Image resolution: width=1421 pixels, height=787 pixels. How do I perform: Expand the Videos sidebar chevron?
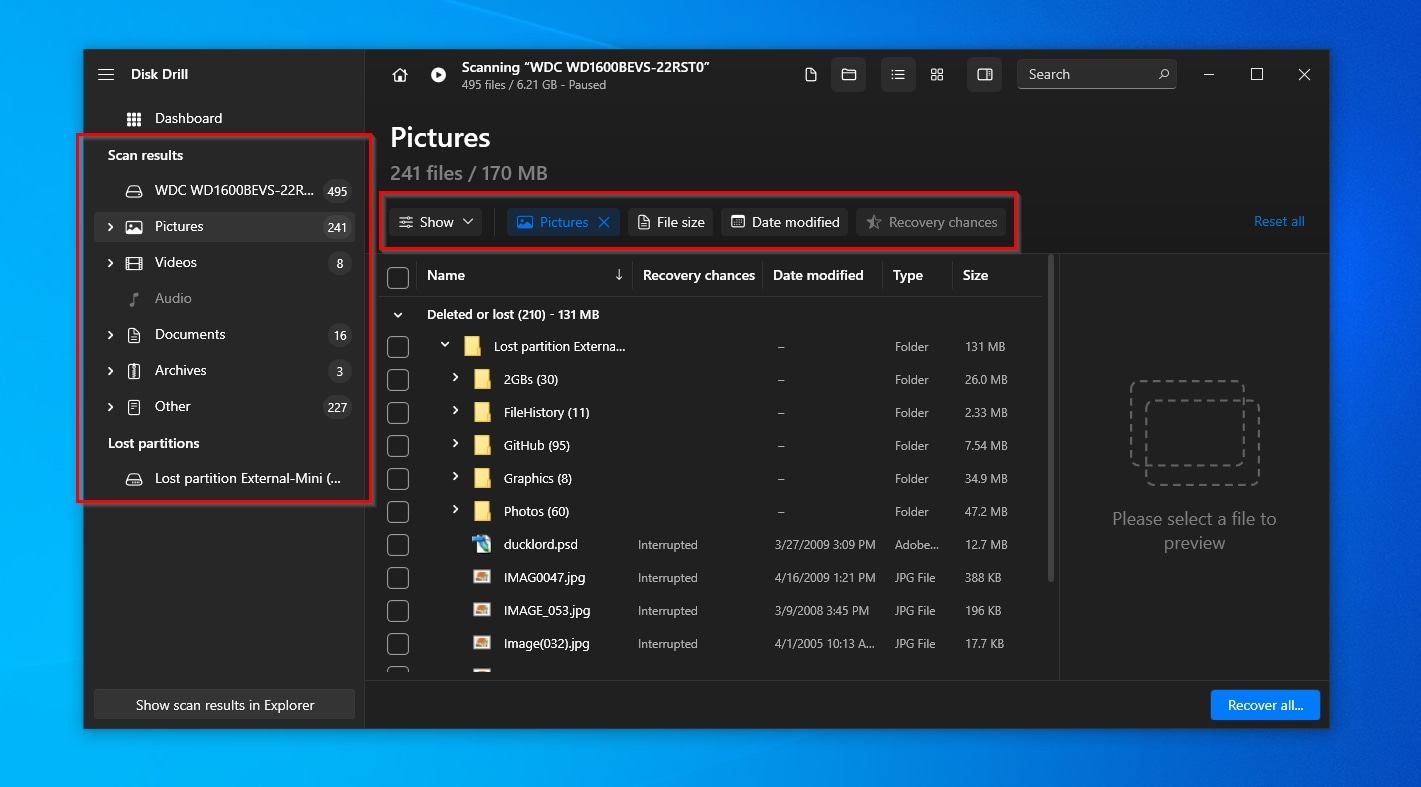(x=110, y=263)
